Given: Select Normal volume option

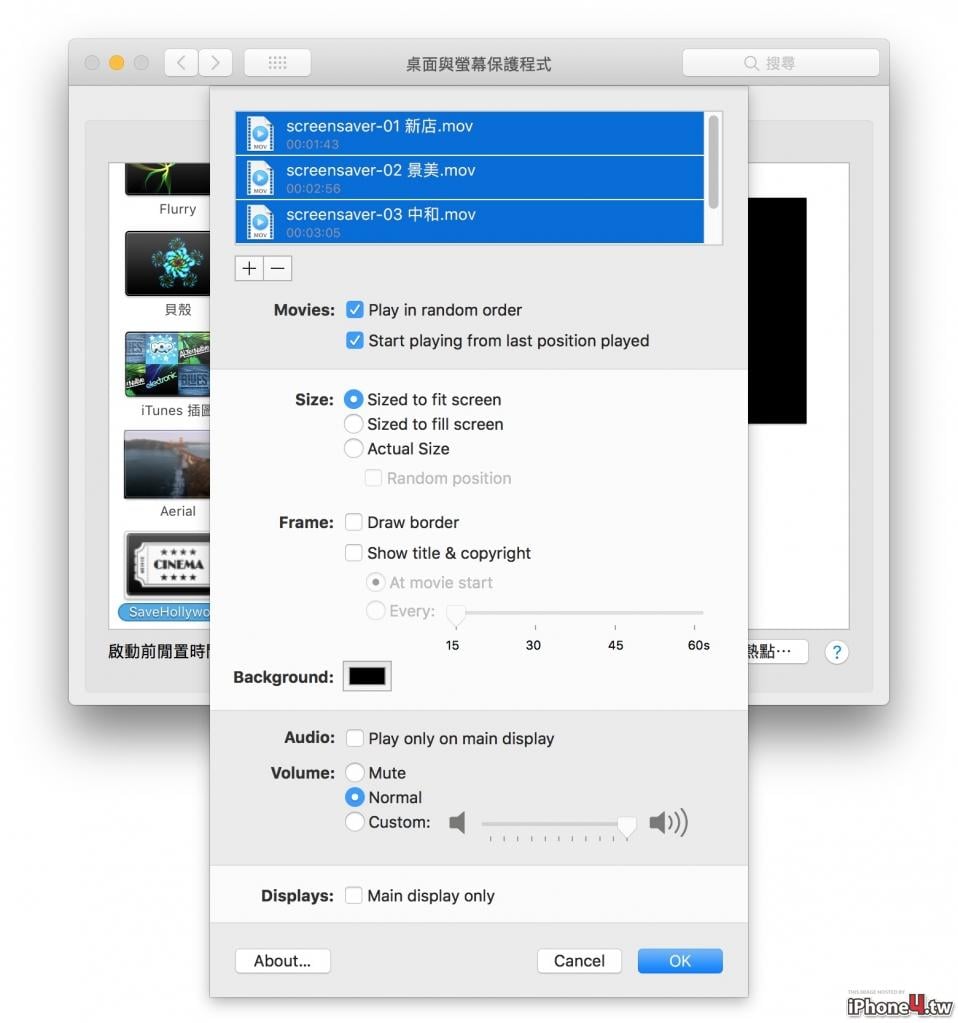Looking at the screenshot, I should click(355, 797).
